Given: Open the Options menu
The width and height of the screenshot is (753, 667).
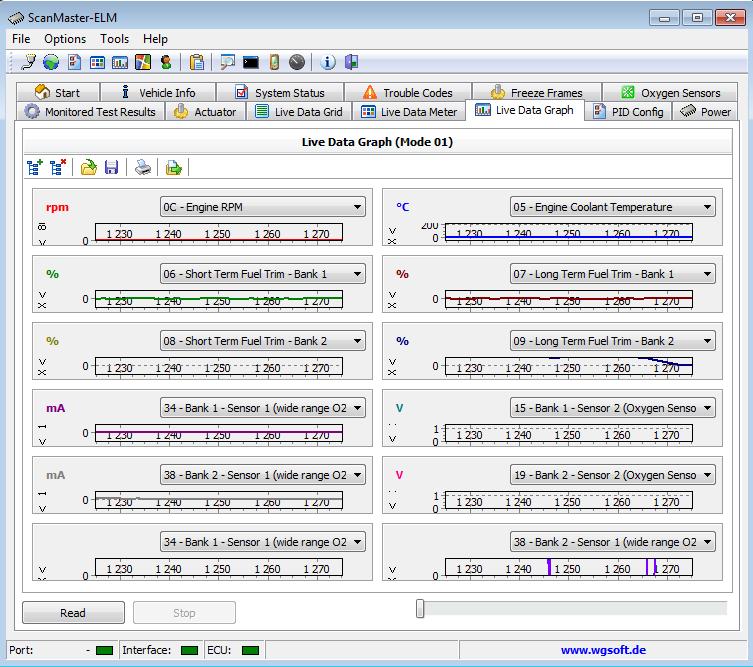Looking at the screenshot, I should click(65, 39).
